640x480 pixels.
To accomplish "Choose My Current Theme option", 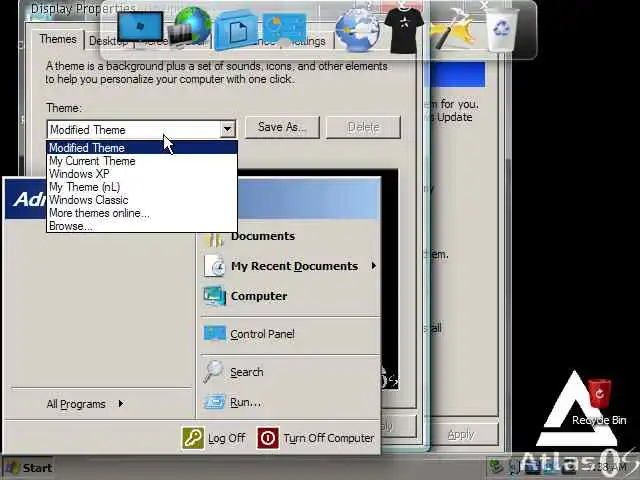I will click(x=142, y=161).
